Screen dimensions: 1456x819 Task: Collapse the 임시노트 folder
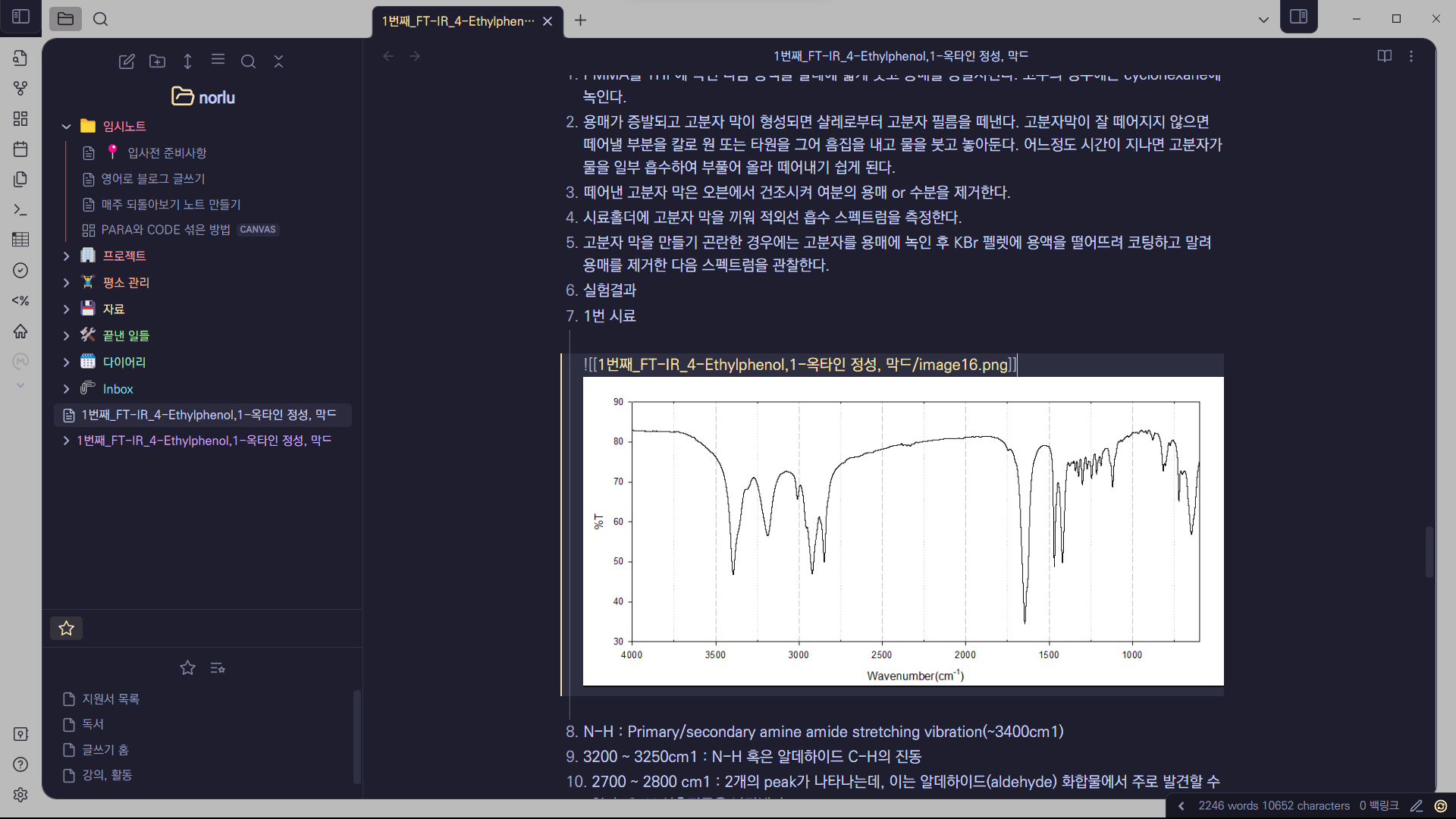pos(66,127)
